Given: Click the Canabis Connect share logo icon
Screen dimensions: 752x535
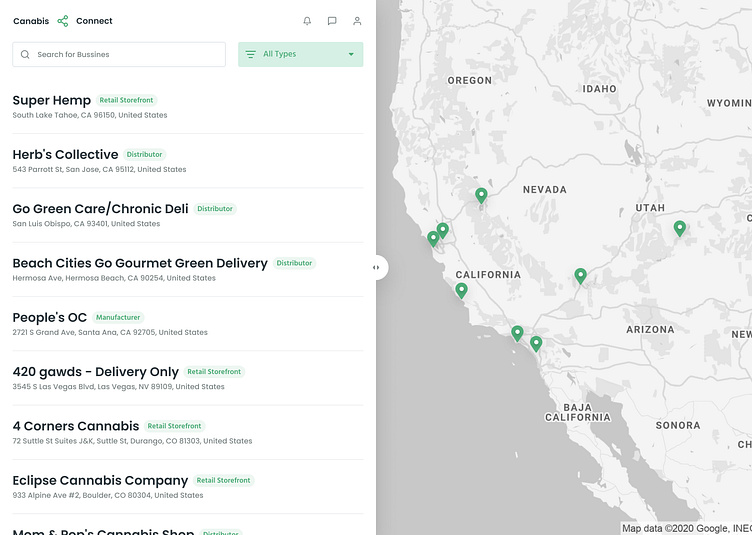Looking at the screenshot, I should tap(63, 21).
